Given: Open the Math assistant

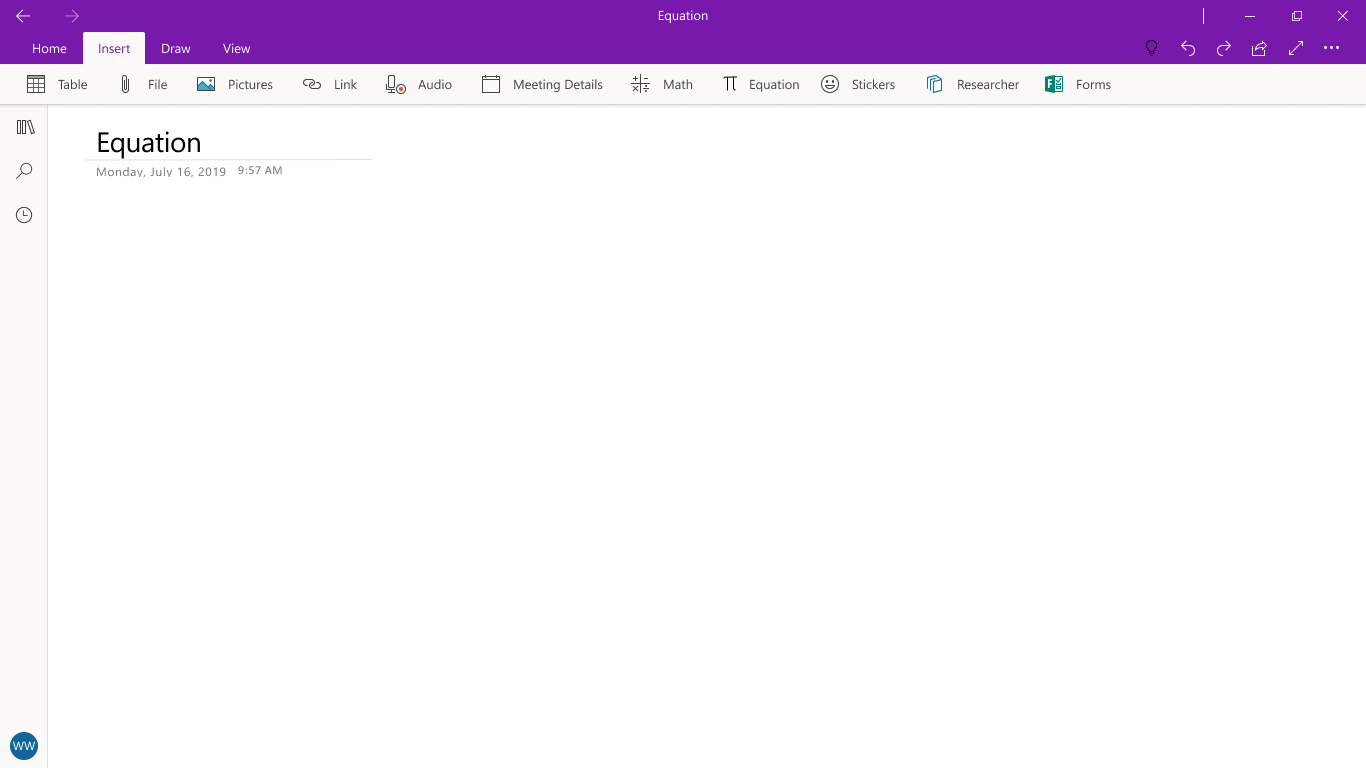Looking at the screenshot, I should (662, 85).
